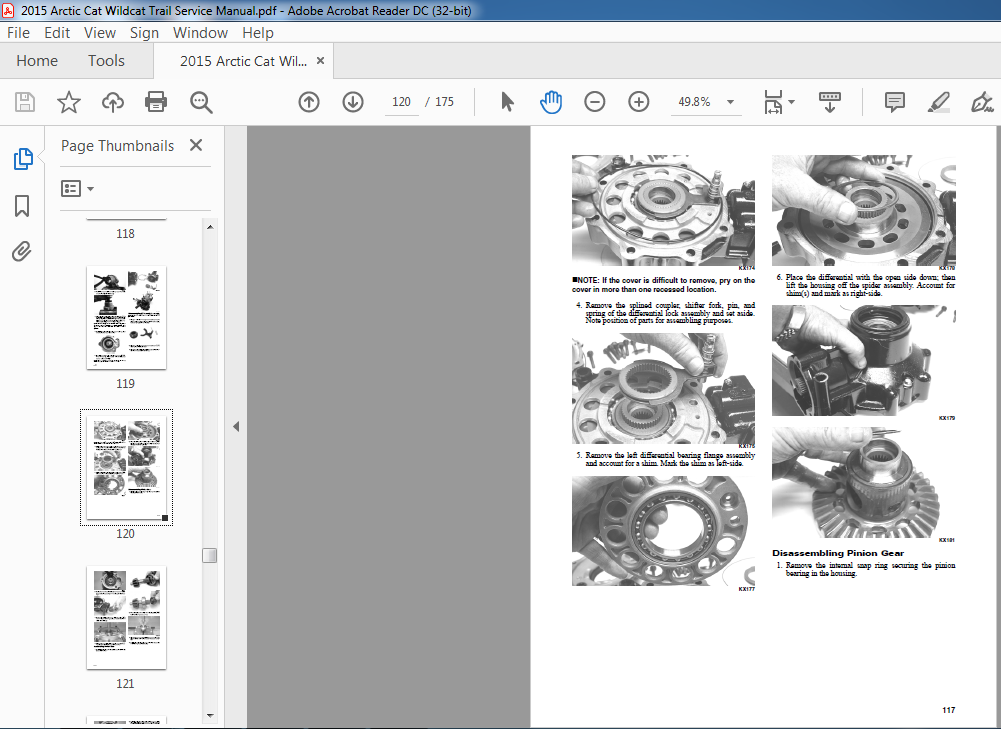The image size is (1001, 729).
Task: Click the upload to cloud icon
Action: (x=113, y=102)
